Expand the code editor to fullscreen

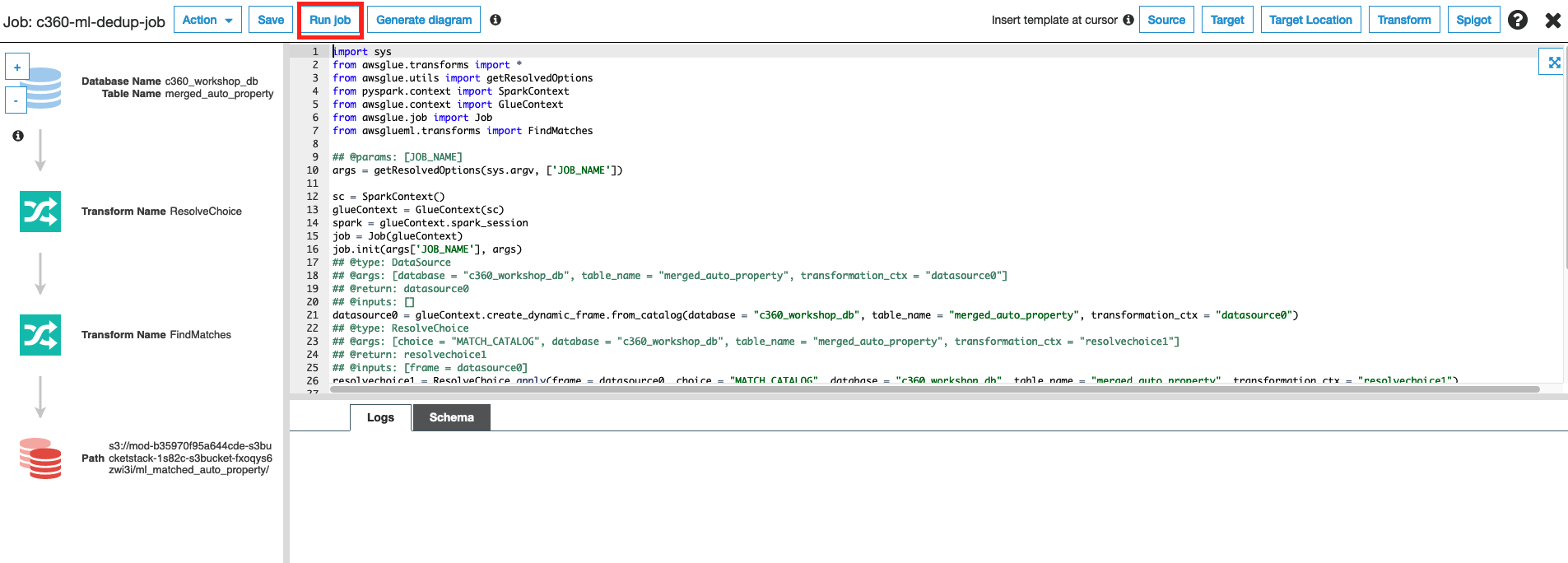coord(1554,62)
